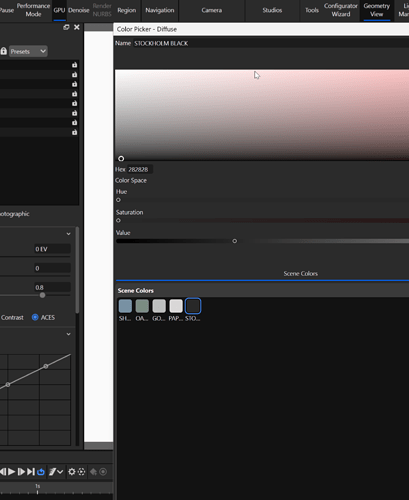Open animation settings gear icon

pyautogui.click(x=72, y=472)
